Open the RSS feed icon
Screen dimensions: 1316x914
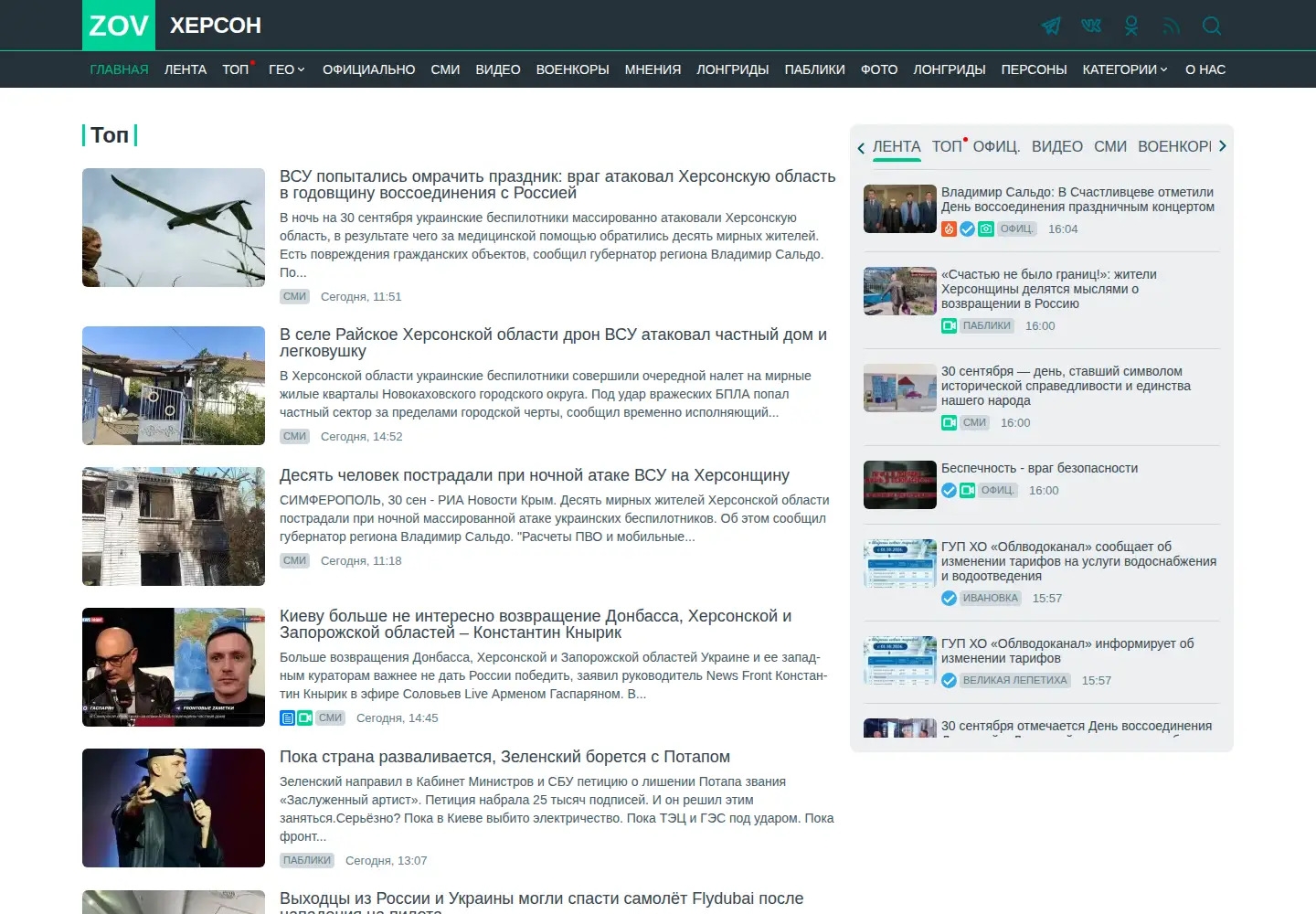[x=1172, y=26]
